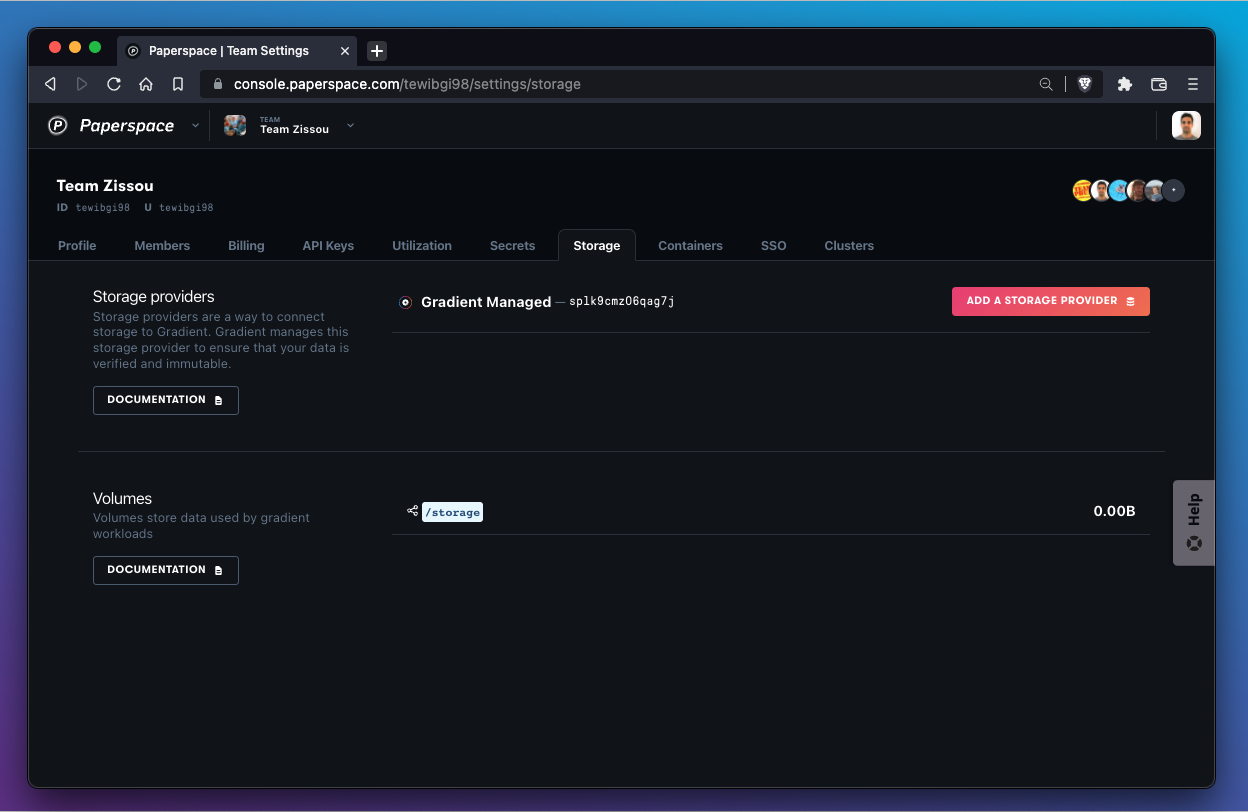Open the browser hamburger menu

[1193, 84]
